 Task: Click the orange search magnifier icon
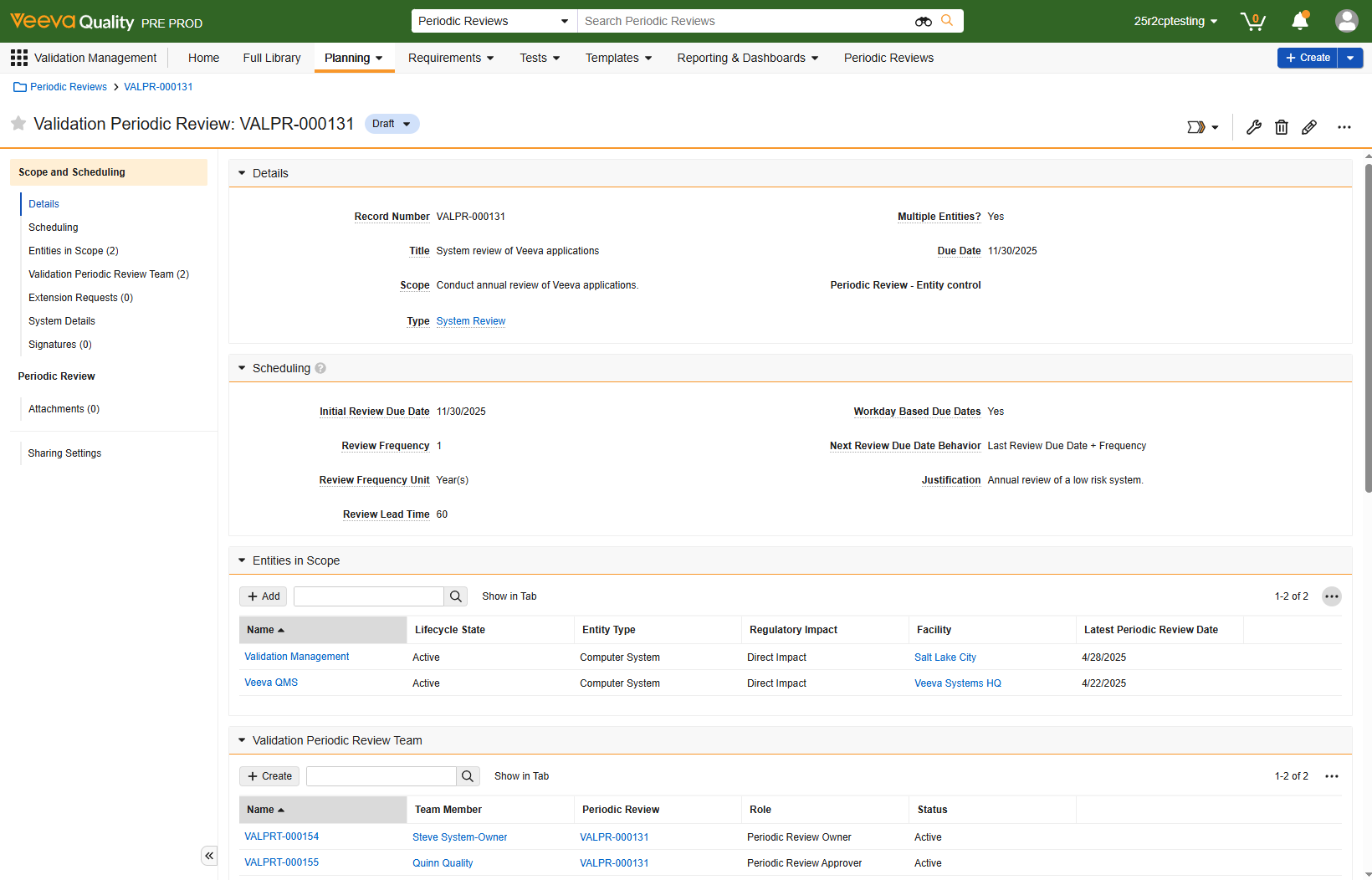click(947, 21)
